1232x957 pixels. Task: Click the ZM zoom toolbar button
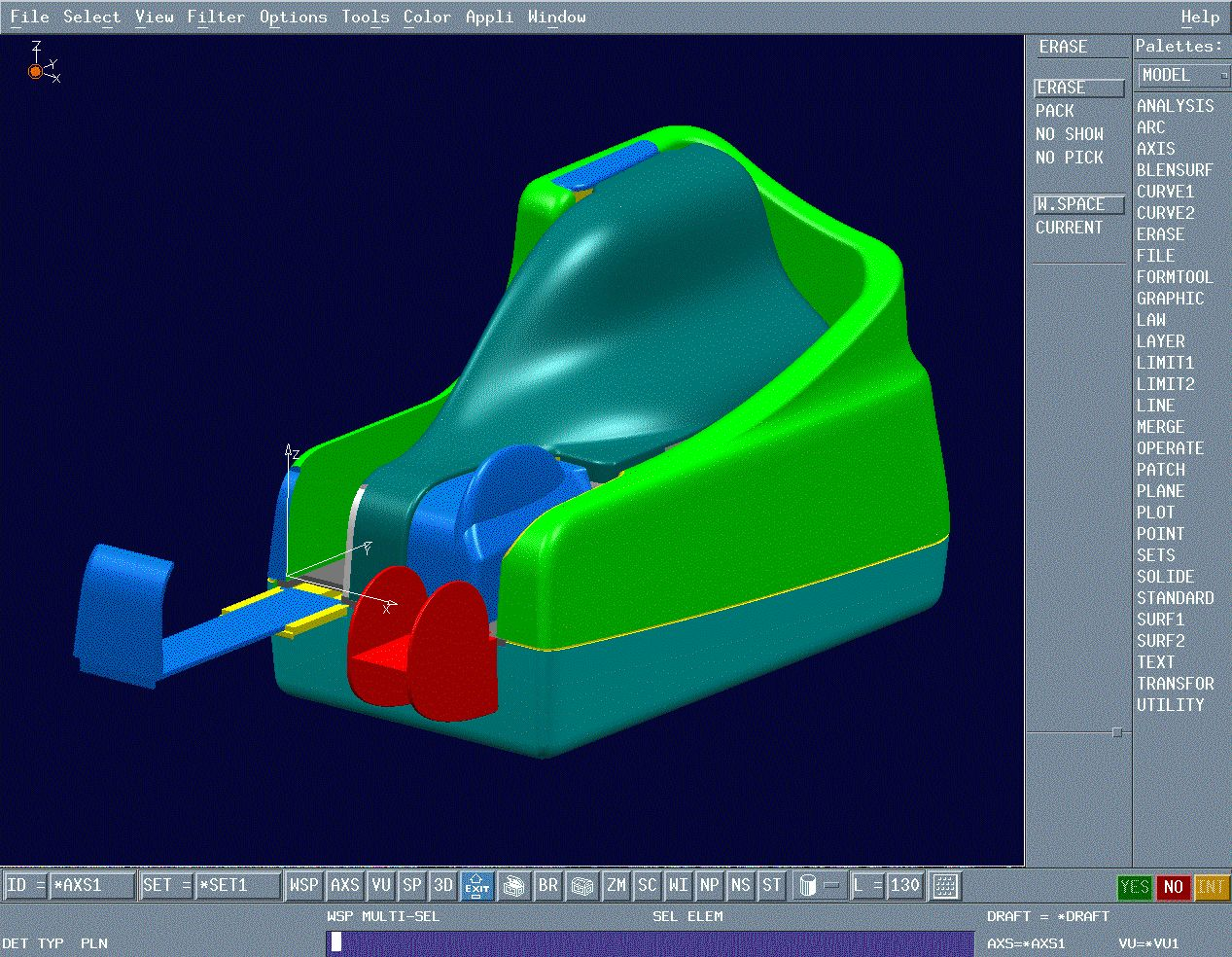[616, 886]
